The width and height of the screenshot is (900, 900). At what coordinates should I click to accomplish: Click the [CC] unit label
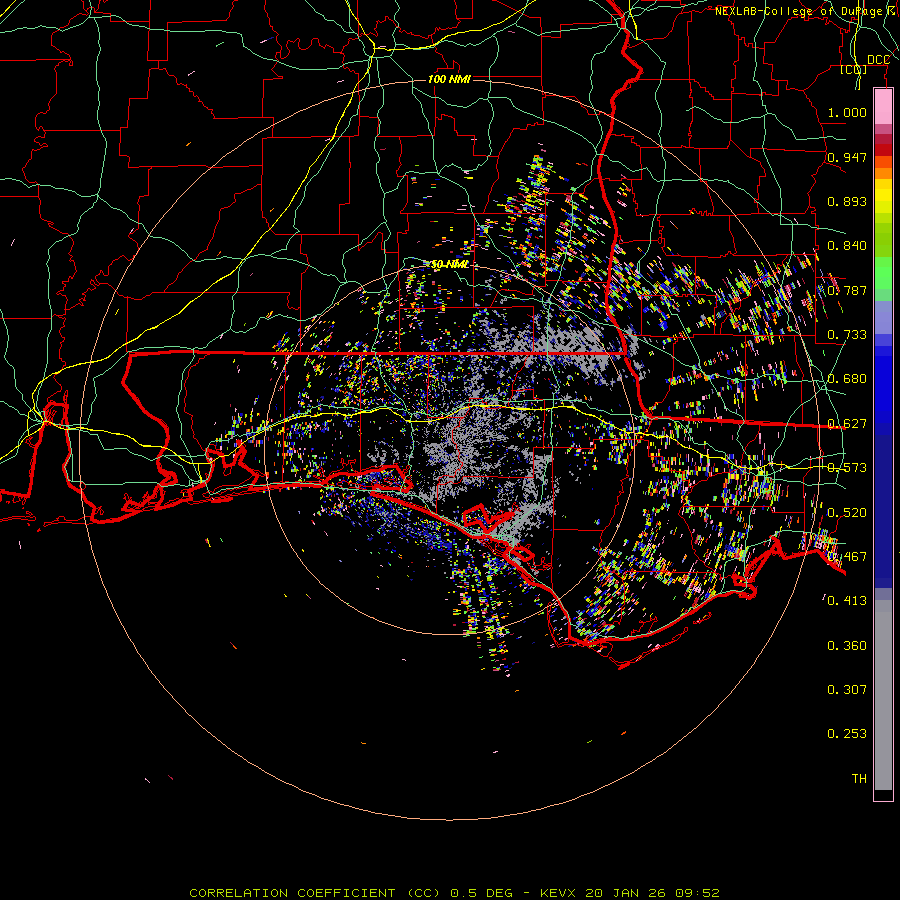point(854,69)
